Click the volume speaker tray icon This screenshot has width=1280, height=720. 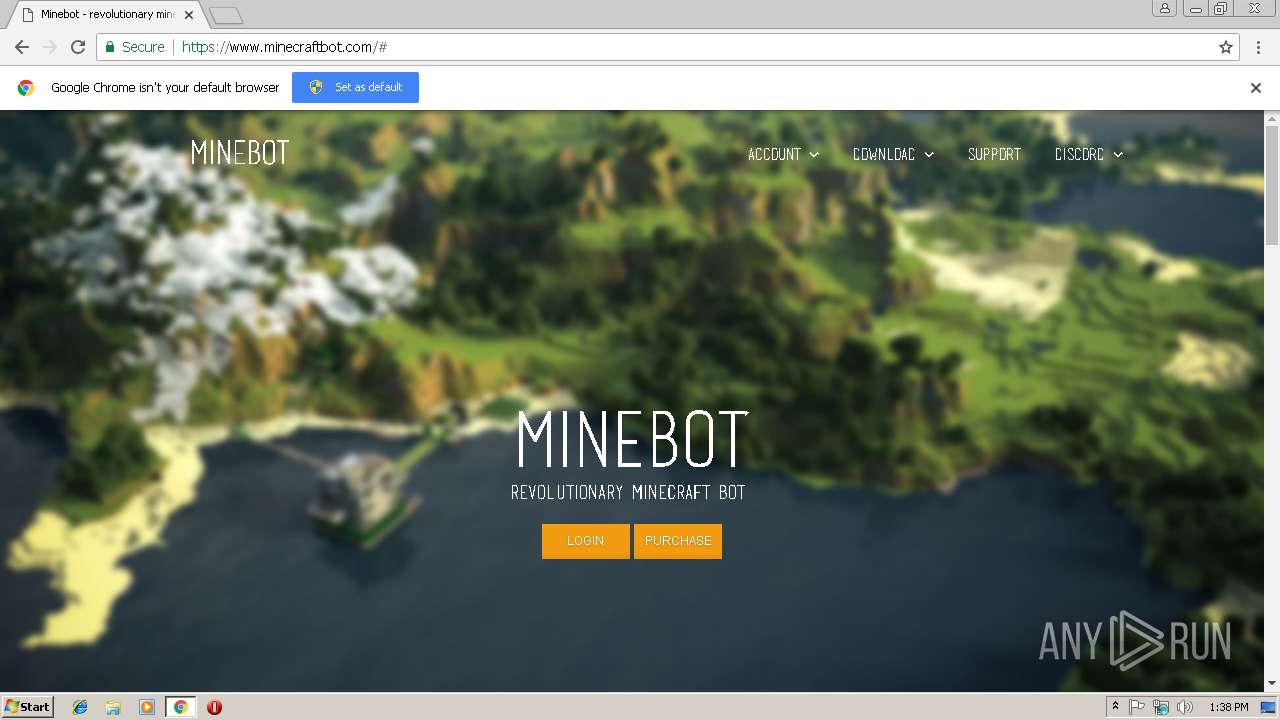point(1184,707)
